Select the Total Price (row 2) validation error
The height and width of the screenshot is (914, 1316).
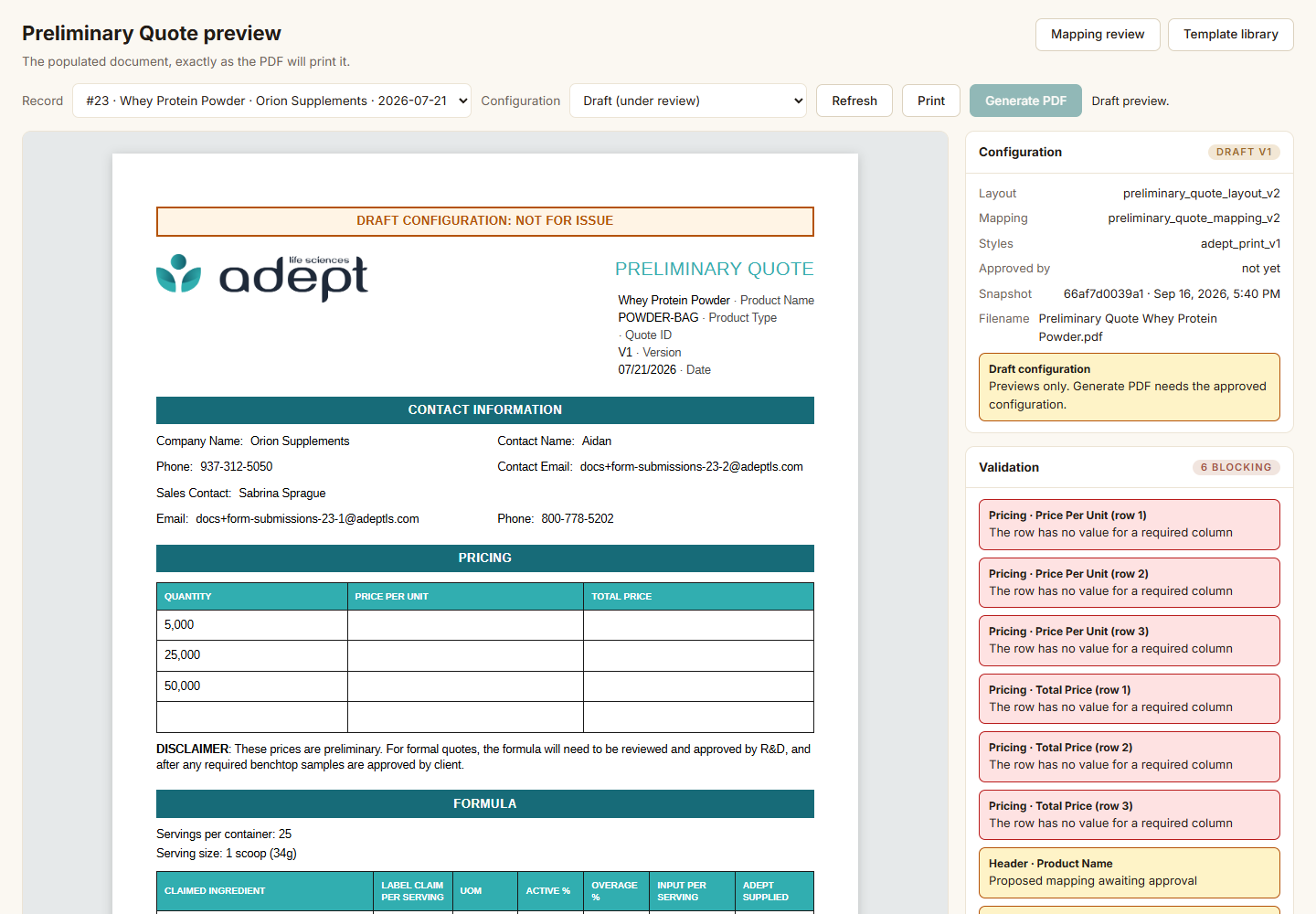1130,757
